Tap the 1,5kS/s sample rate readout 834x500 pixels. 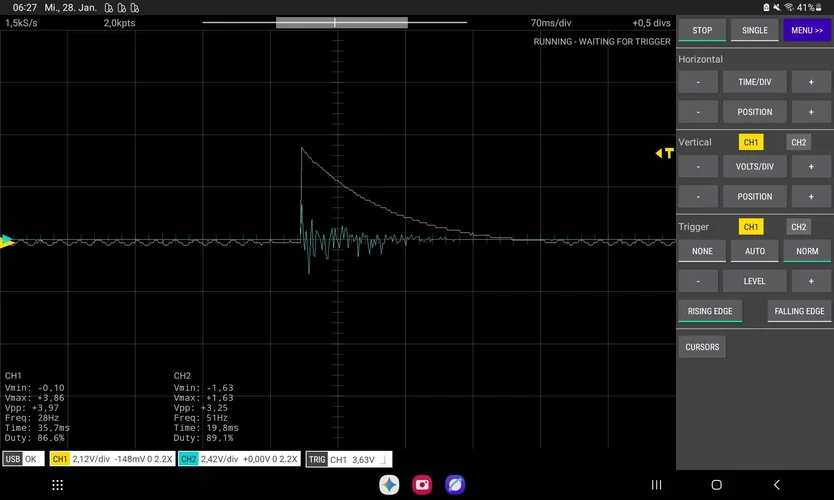coord(21,23)
